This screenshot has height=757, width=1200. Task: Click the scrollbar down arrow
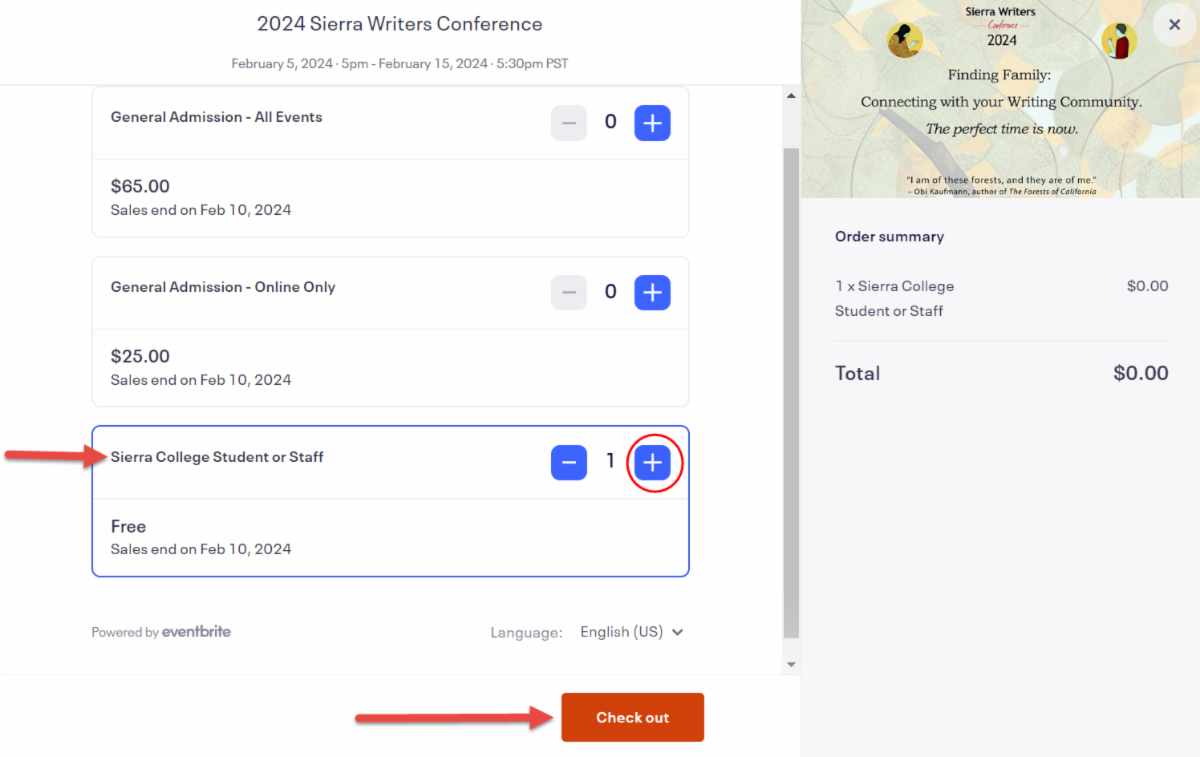[791, 664]
